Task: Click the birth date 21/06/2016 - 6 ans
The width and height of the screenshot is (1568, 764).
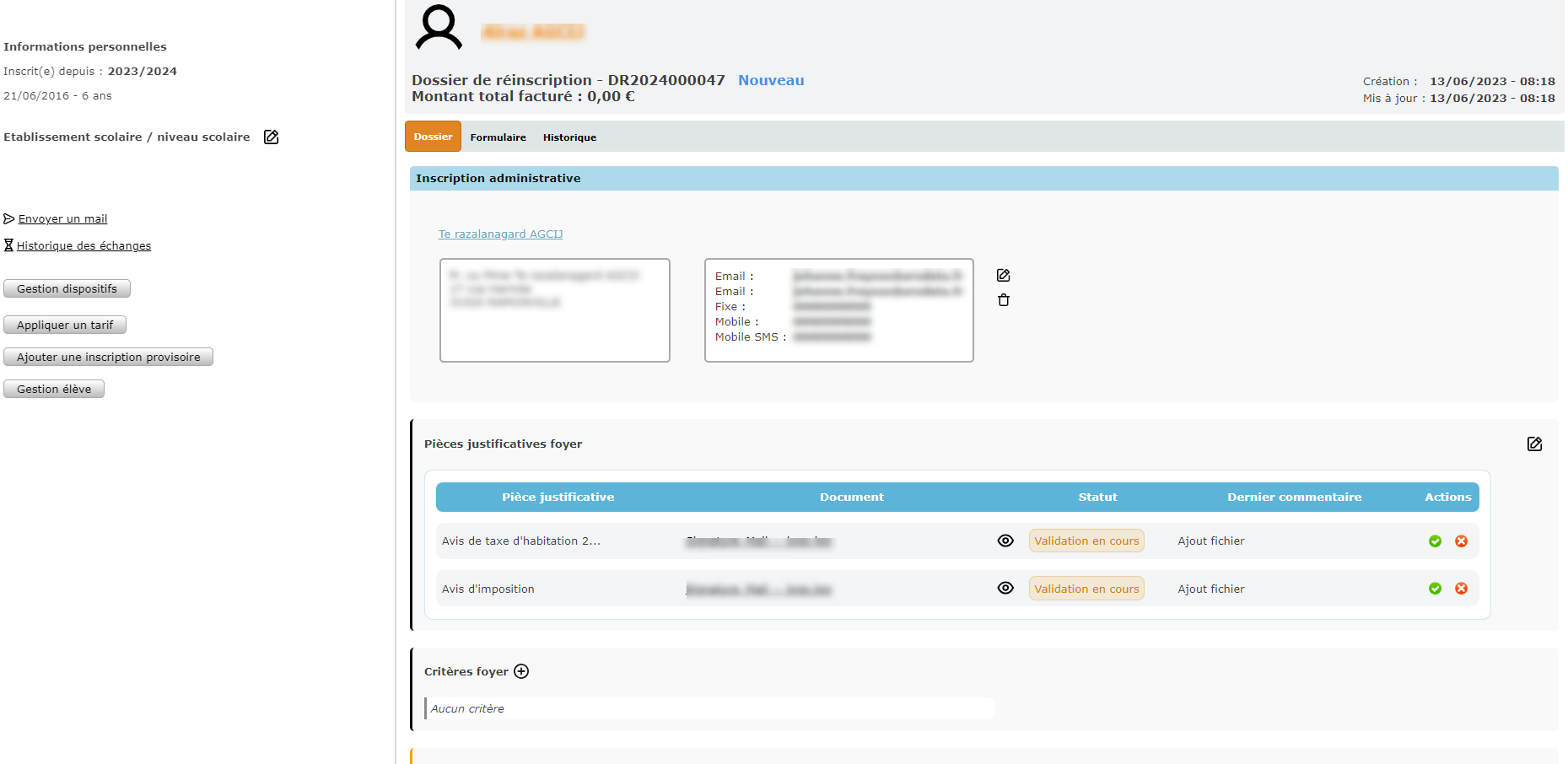Action: (x=57, y=96)
